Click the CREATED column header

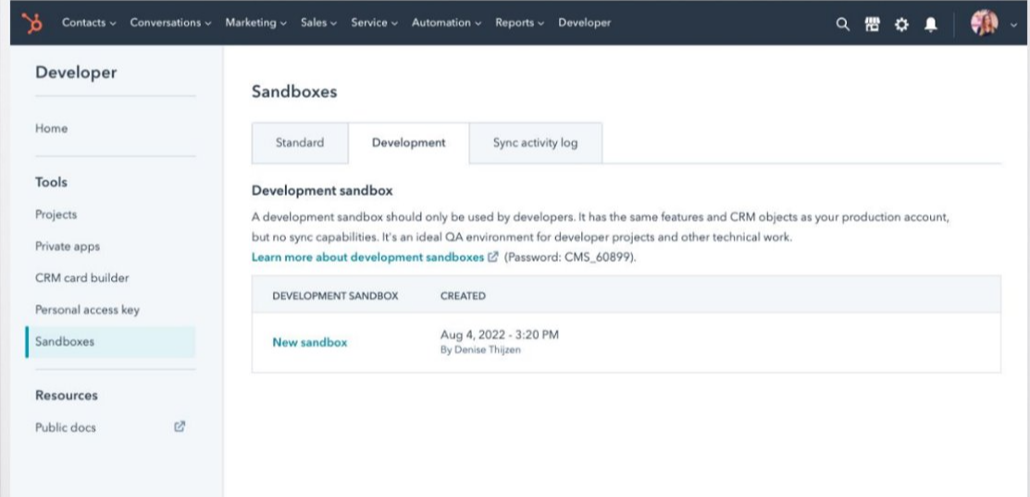click(463, 296)
